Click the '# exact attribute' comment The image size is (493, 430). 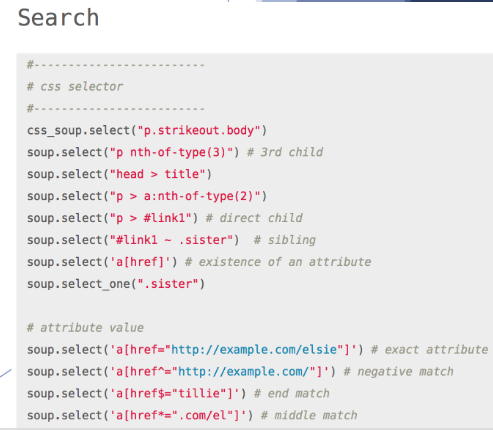pyautogui.click(x=430, y=350)
